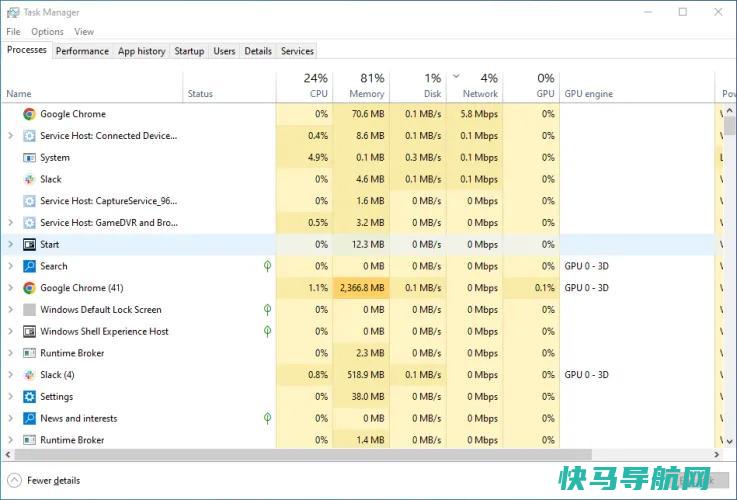Click the Settings gear icon
Screen dimensions: 737x500
pyautogui.click(x=29, y=397)
